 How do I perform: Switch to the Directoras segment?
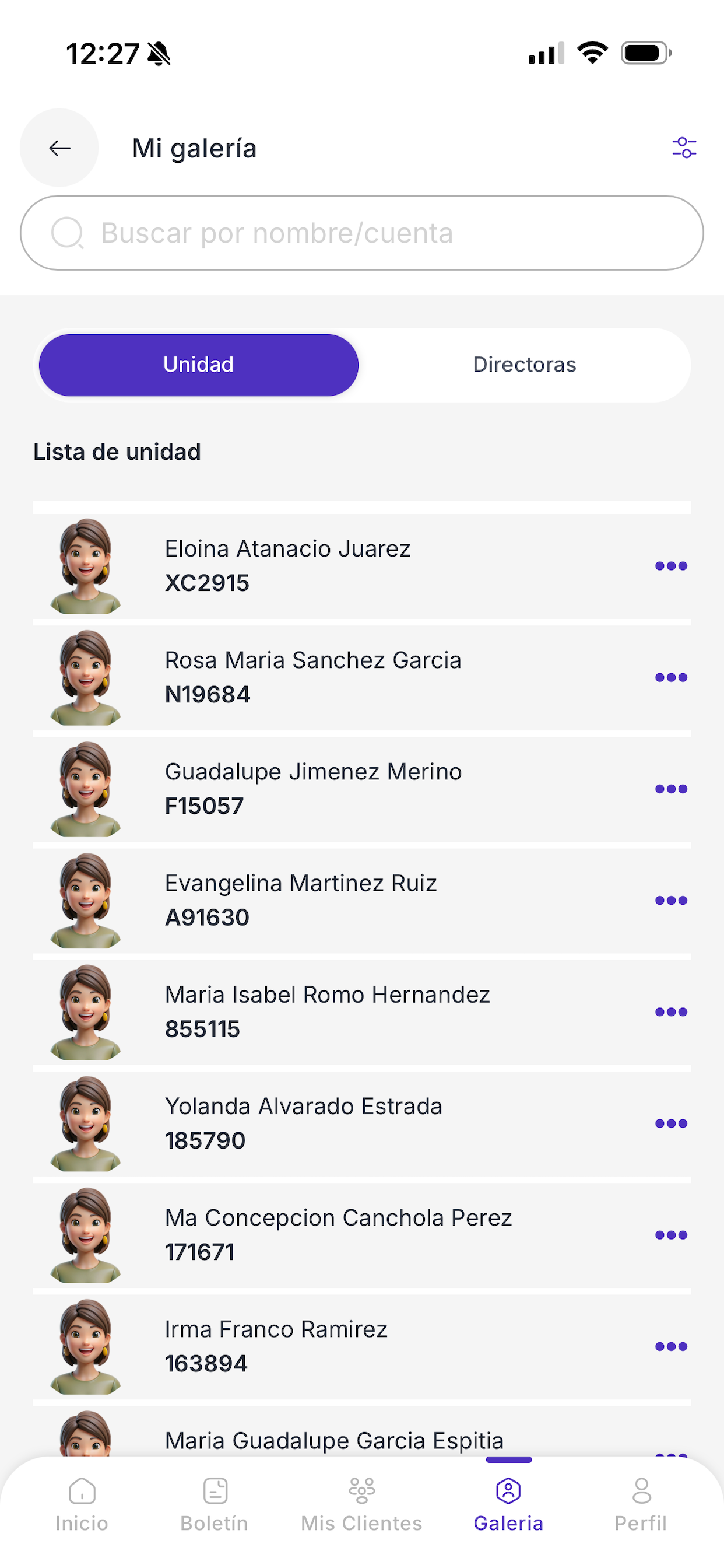[525, 365]
